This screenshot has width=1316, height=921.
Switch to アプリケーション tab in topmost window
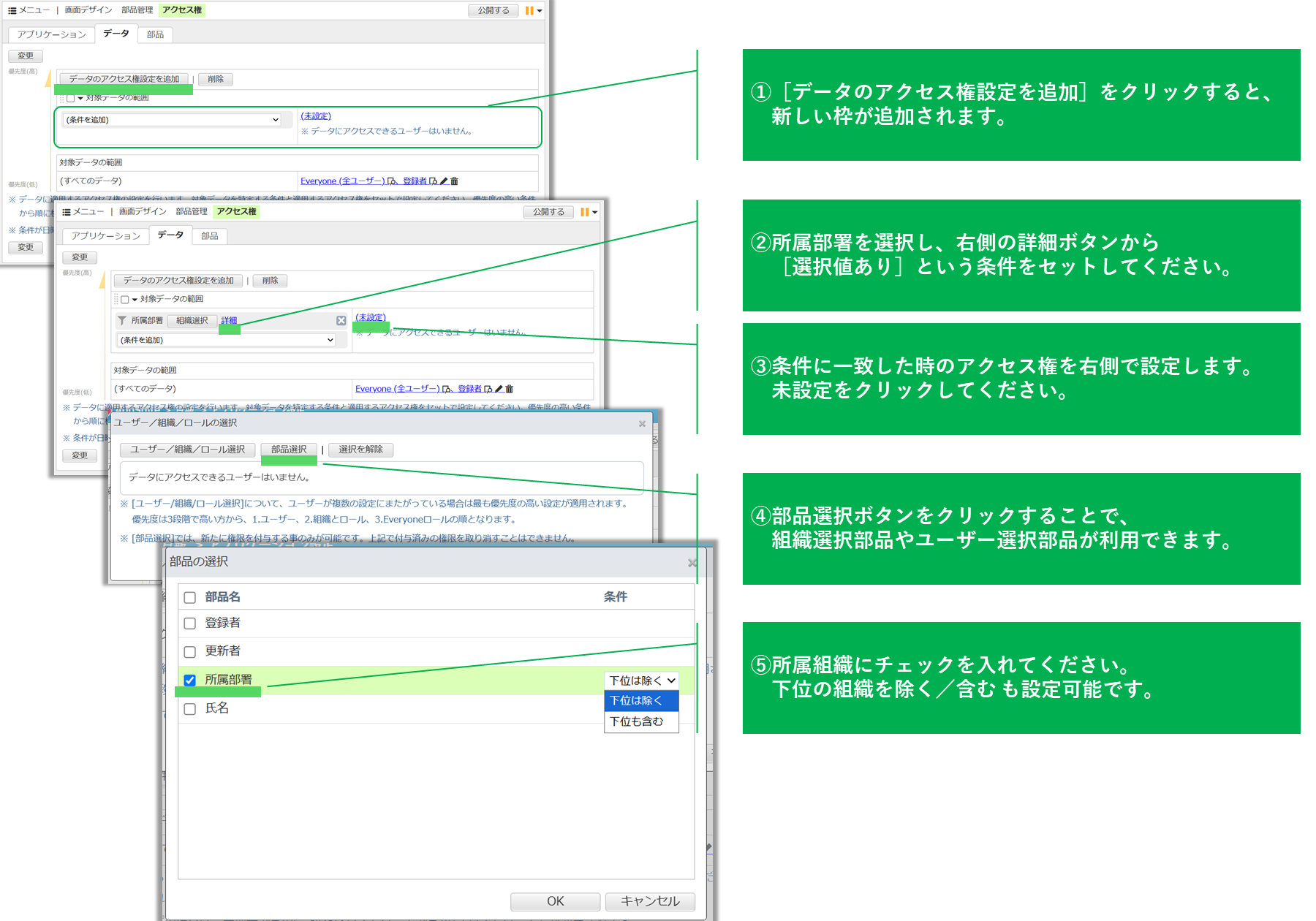click(x=51, y=34)
